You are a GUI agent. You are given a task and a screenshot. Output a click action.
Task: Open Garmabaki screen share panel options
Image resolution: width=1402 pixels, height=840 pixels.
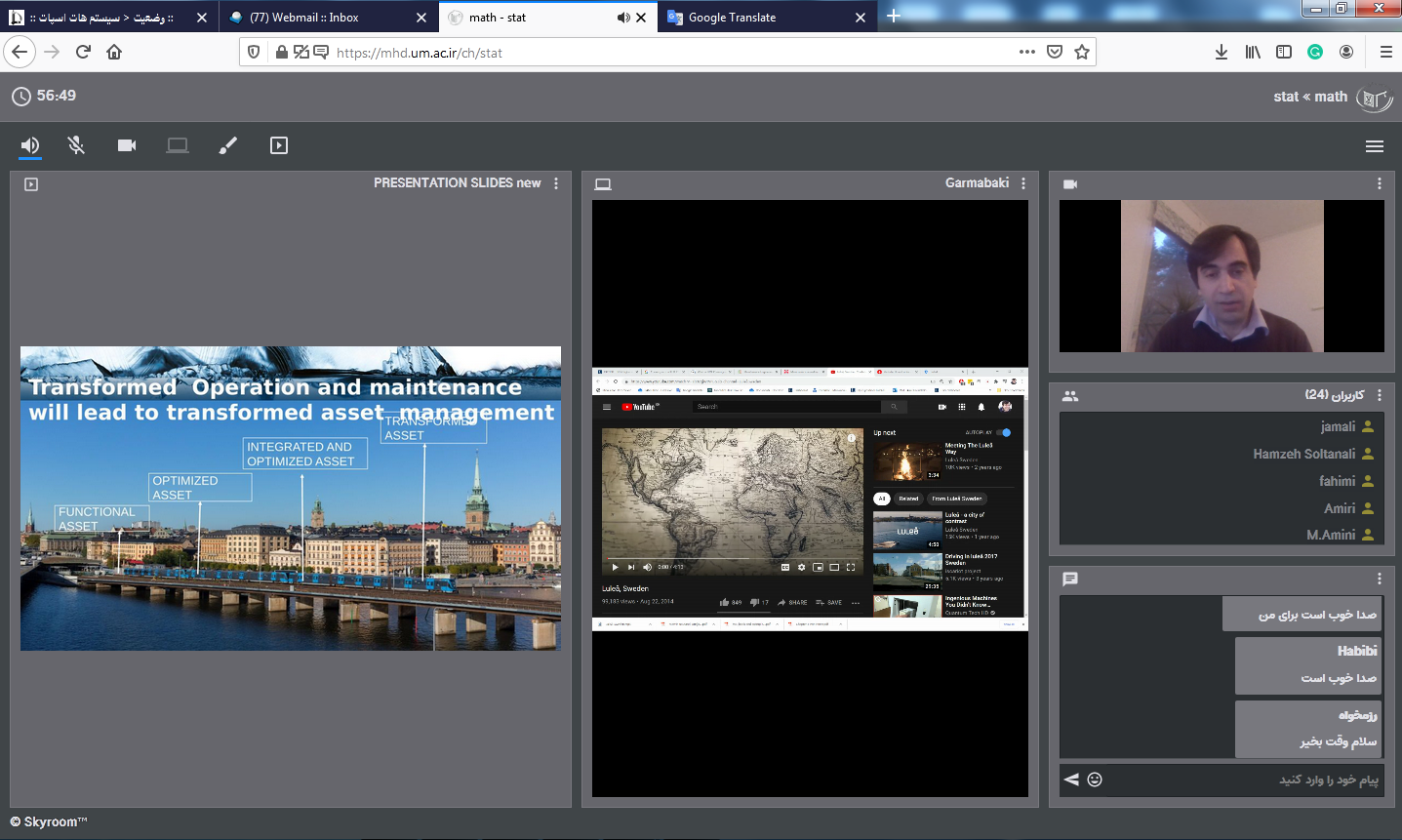coord(1022,183)
